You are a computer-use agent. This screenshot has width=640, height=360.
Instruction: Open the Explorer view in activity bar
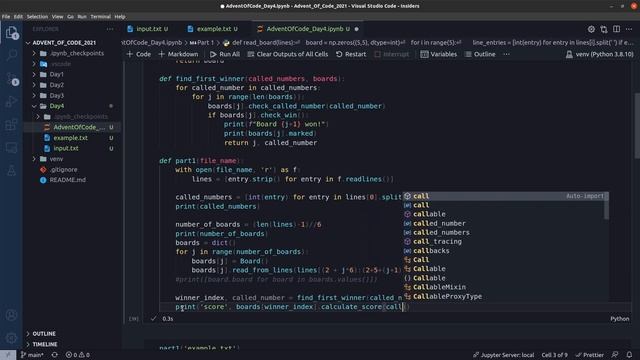11,33
